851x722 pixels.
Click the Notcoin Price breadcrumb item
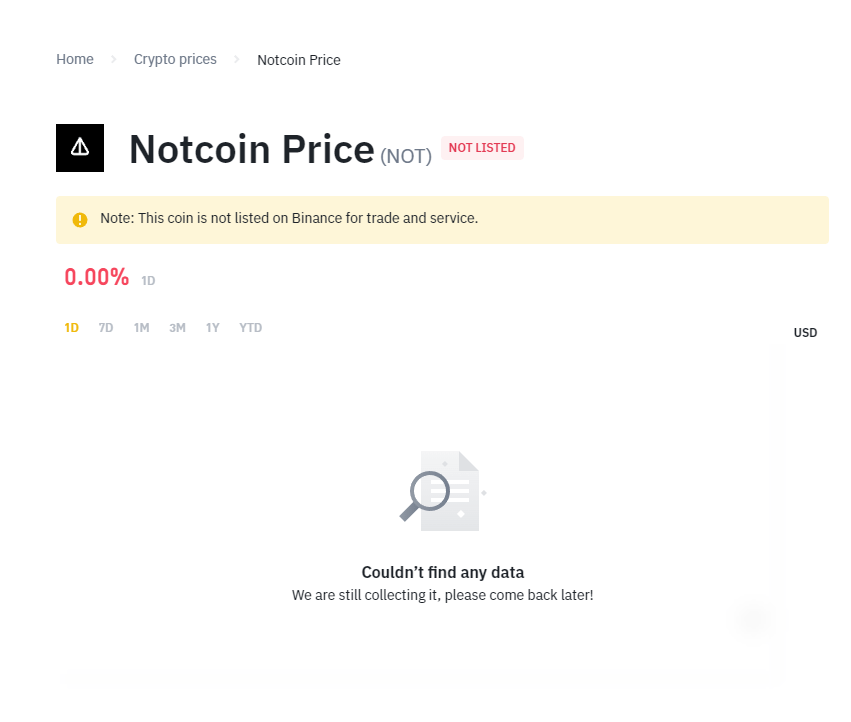[299, 60]
